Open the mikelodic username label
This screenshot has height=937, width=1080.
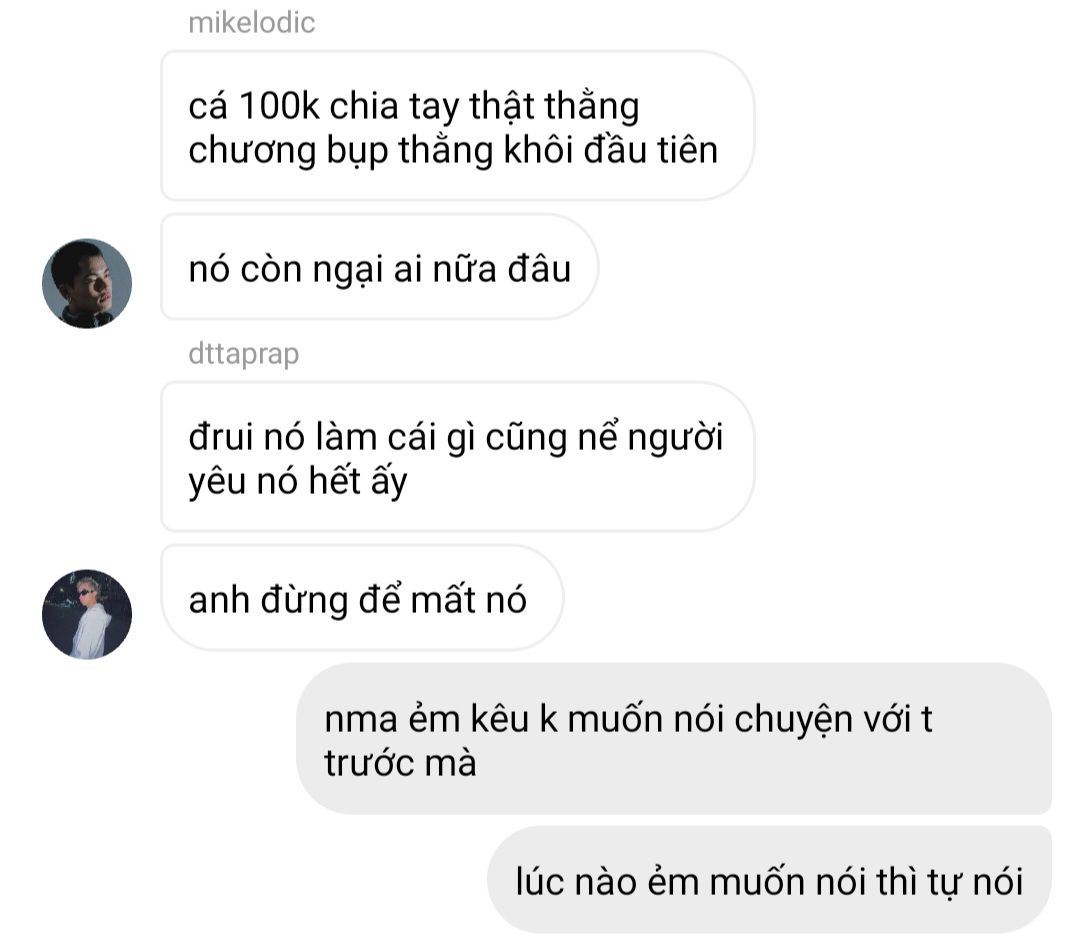[251, 23]
